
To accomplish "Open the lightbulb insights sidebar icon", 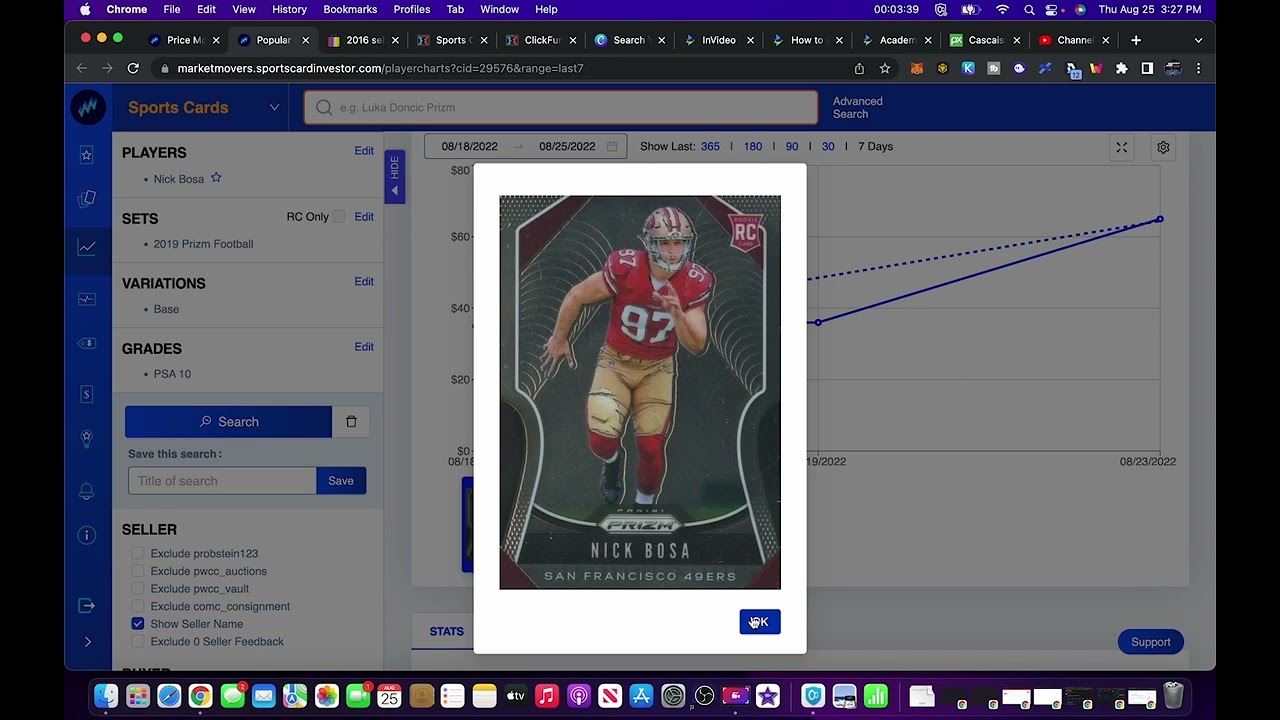I will pos(87,439).
